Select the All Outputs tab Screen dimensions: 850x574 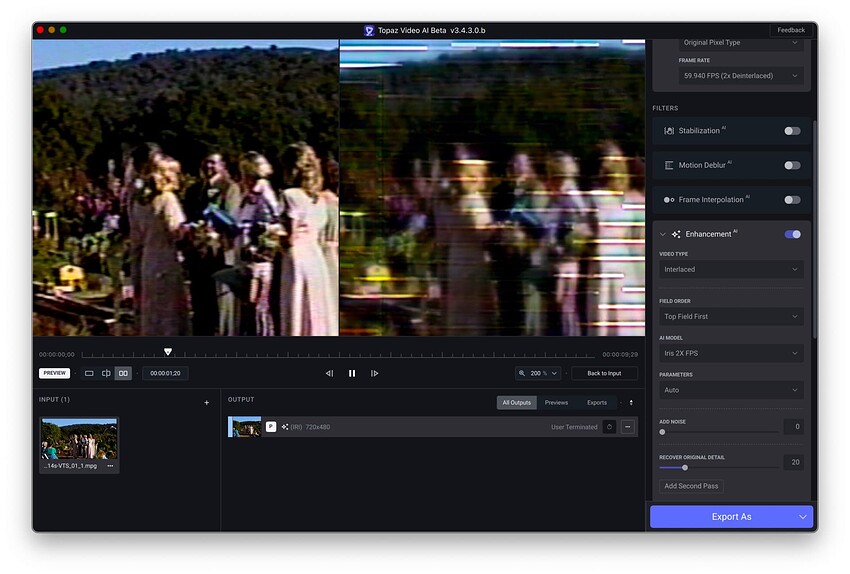(x=516, y=403)
